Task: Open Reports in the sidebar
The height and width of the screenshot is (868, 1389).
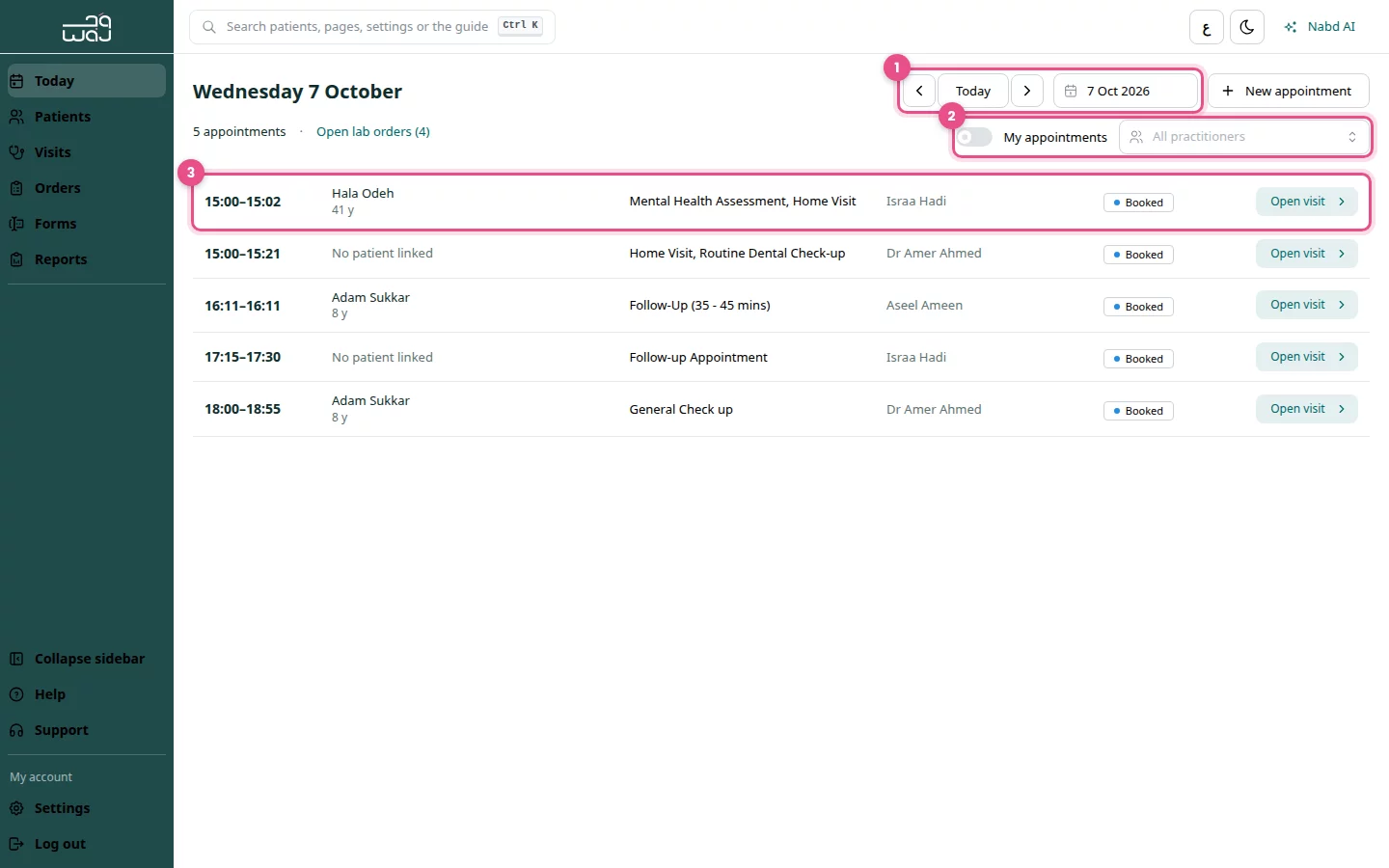Action: [x=87, y=259]
